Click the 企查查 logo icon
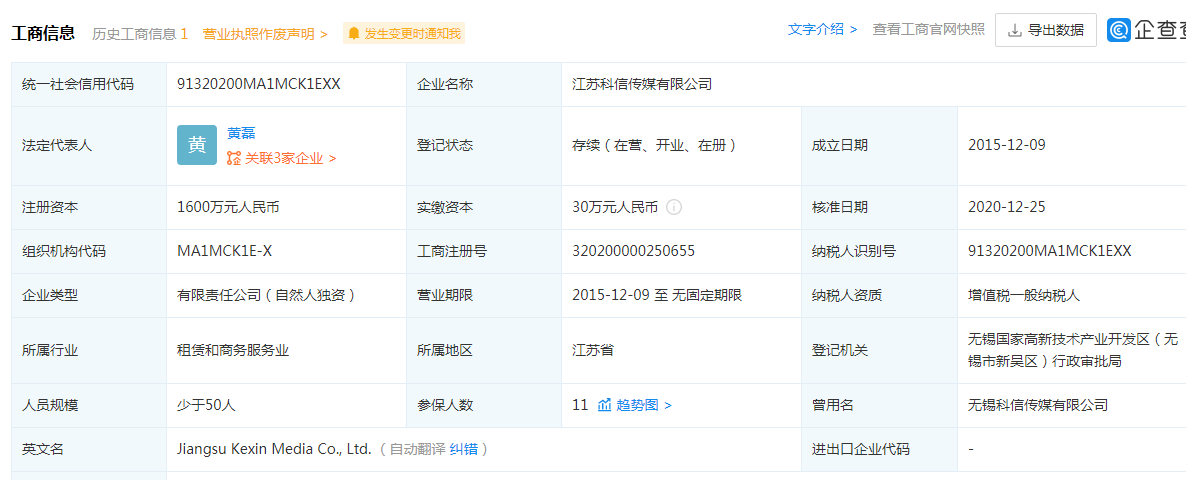Image resolution: width=1186 pixels, height=480 pixels. point(1119,30)
